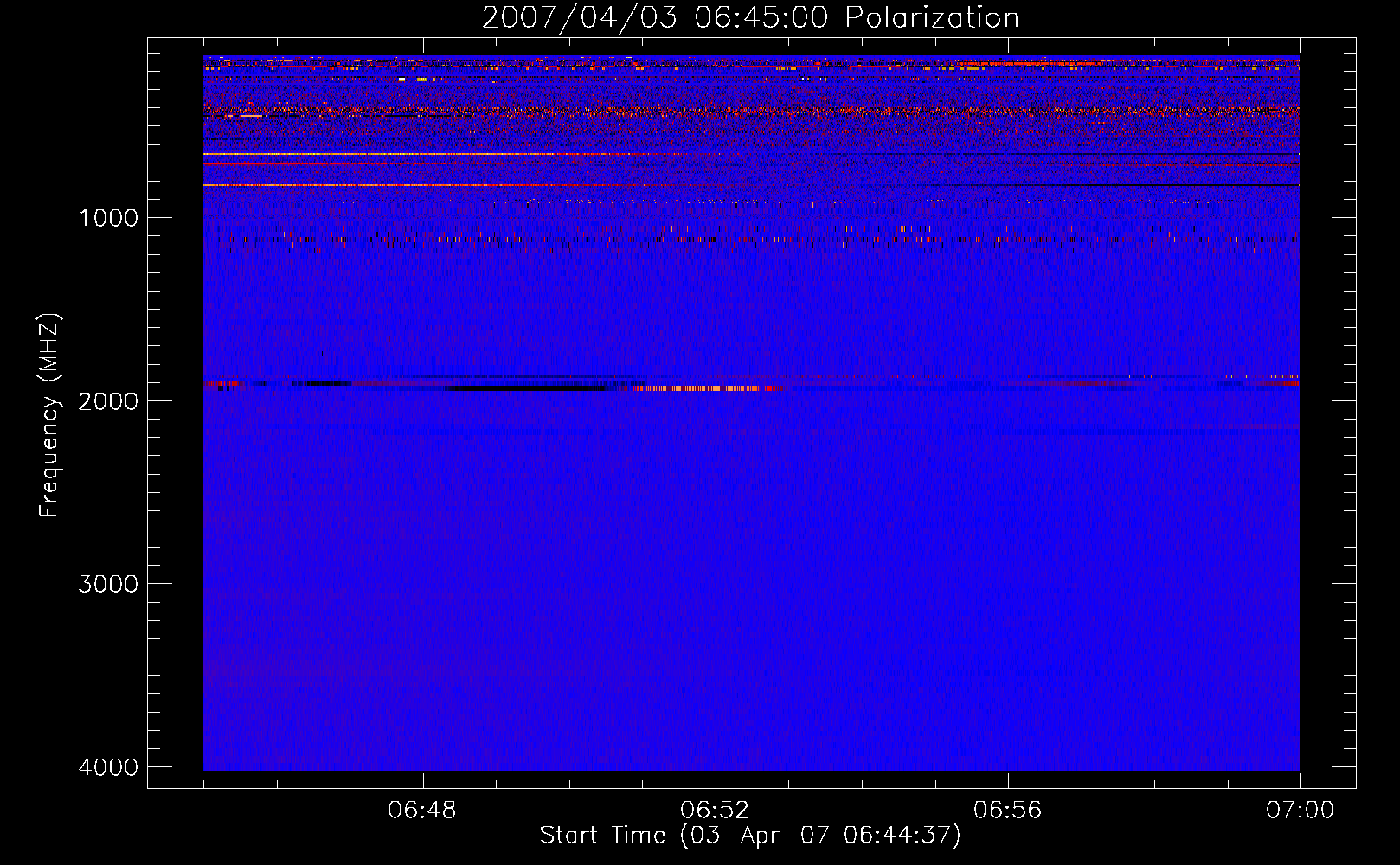Click the dark black streak near 2000 MHz
The image size is (1400, 865).
[528, 388]
